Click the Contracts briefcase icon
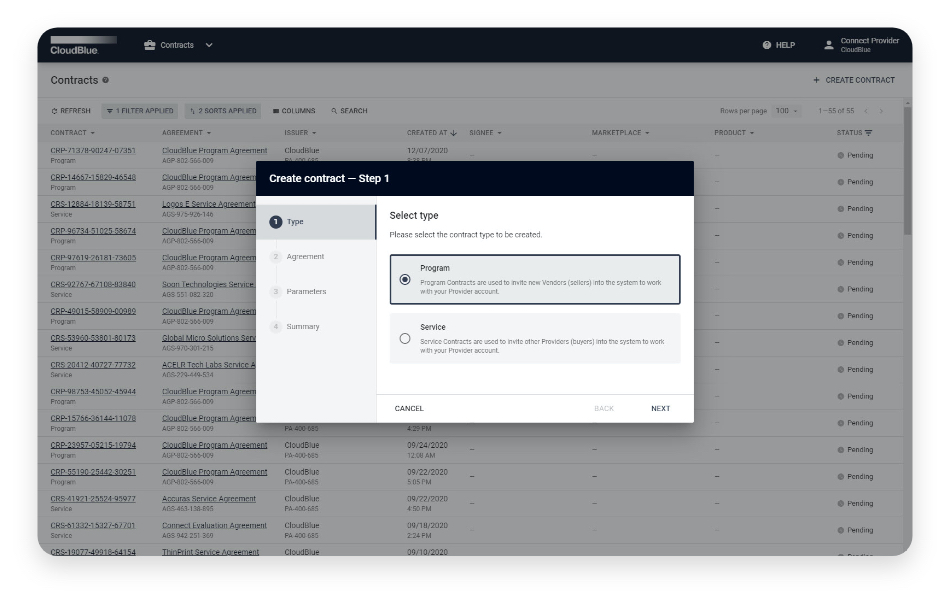The height and width of the screenshot is (604, 950). [150, 45]
